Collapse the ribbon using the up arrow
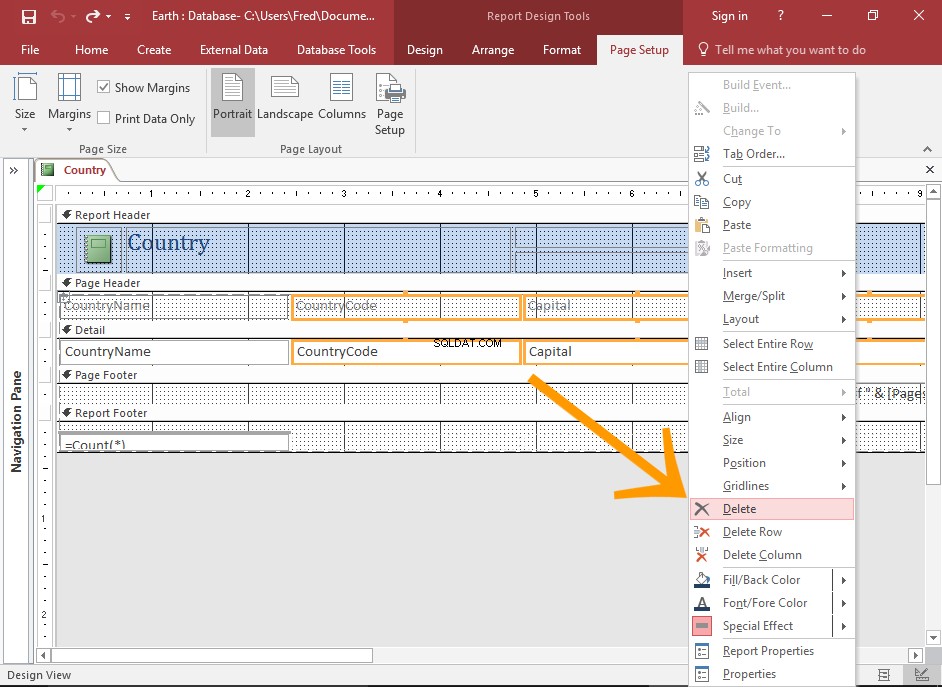This screenshot has height=687, width=942. point(928,149)
